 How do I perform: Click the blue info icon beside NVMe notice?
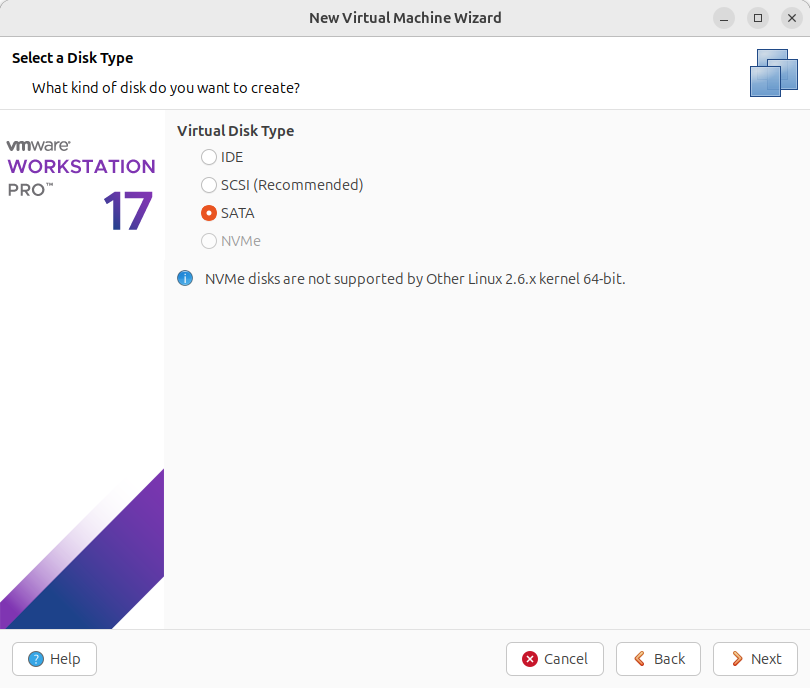click(x=185, y=278)
